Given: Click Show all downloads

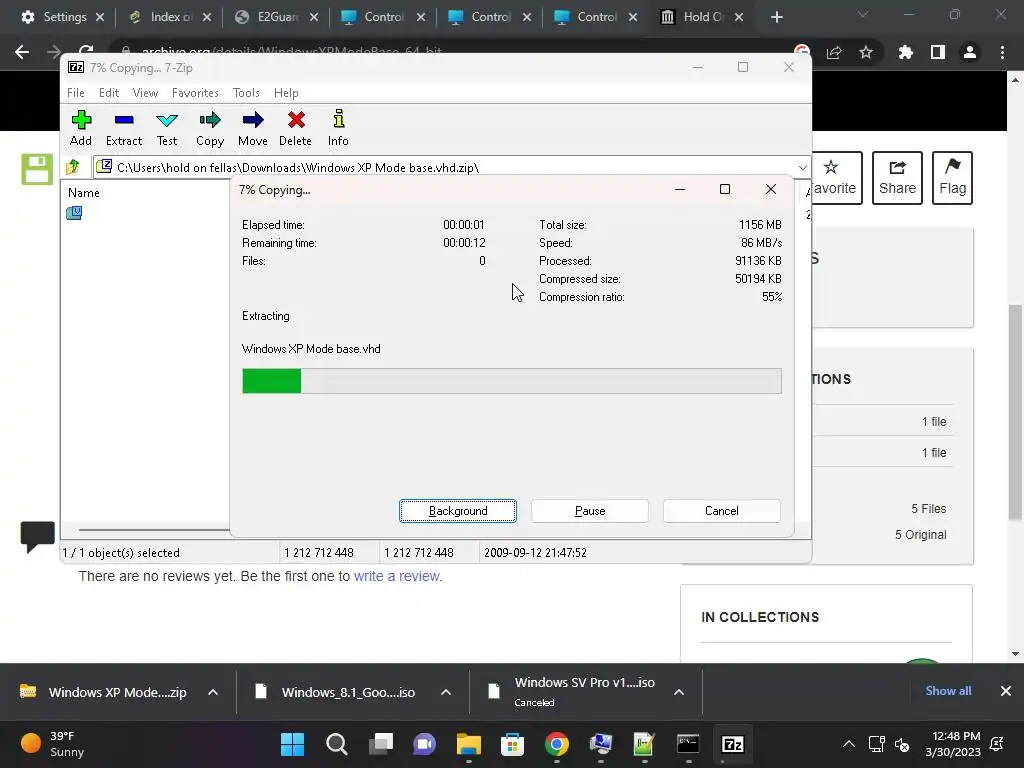Looking at the screenshot, I should 948,690.
